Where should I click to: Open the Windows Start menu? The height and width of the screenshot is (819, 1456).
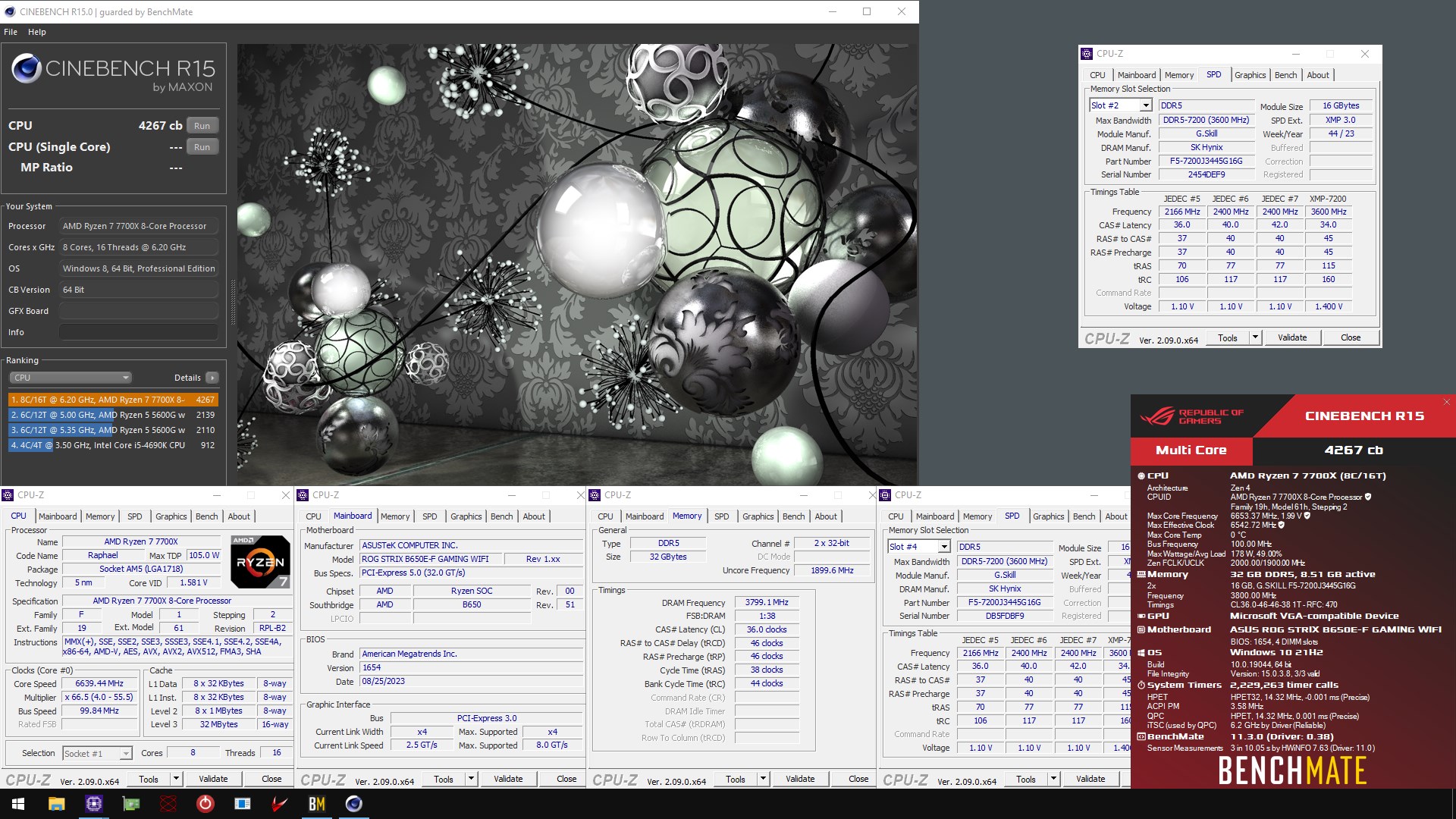pyautogui.click(x=18, y=804)
